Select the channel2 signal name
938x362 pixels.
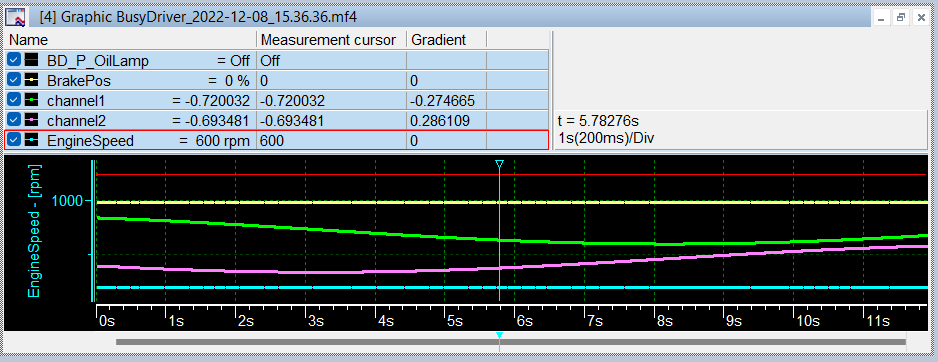click(x=76, y=121)
